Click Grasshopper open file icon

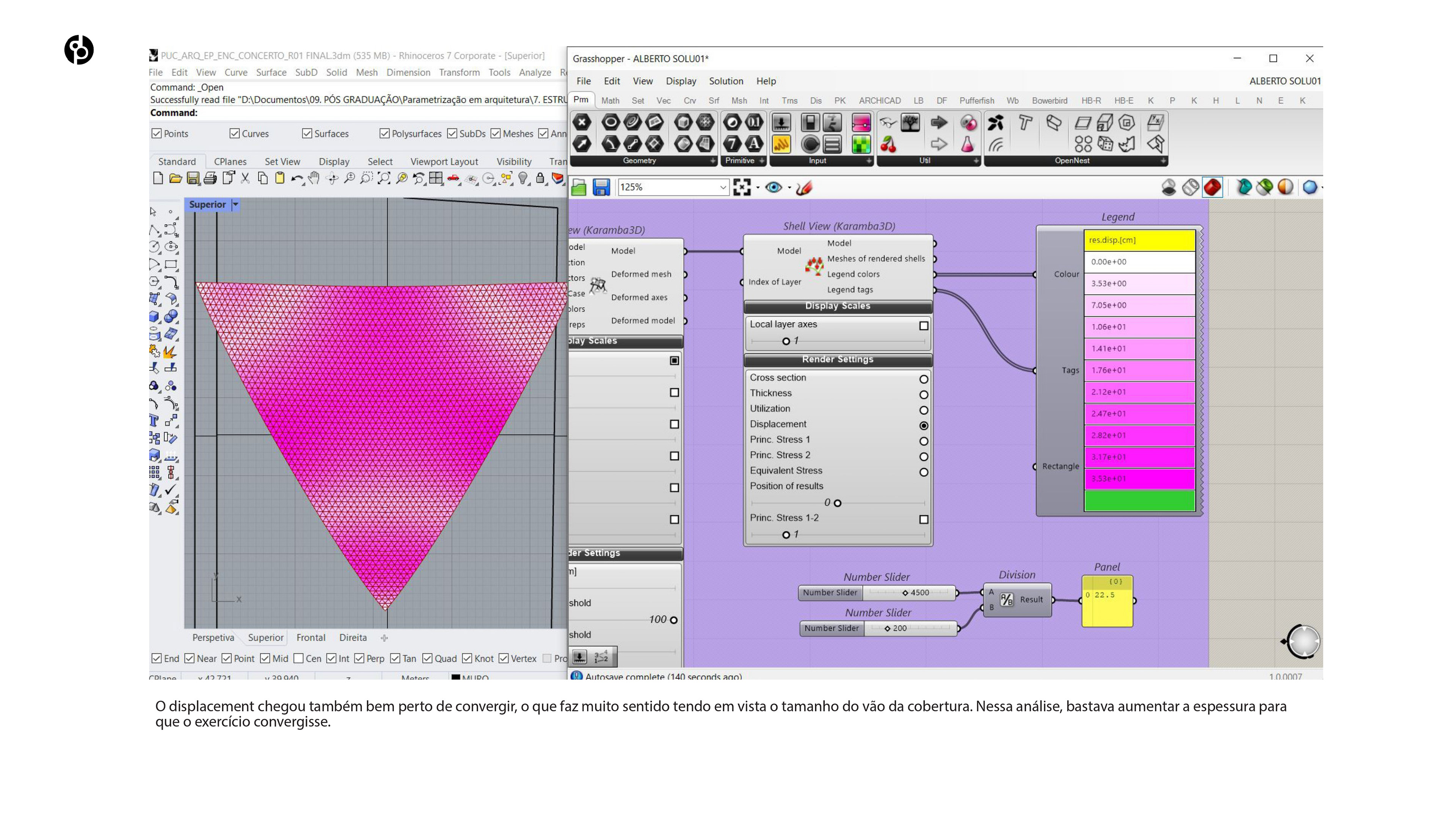578,187
